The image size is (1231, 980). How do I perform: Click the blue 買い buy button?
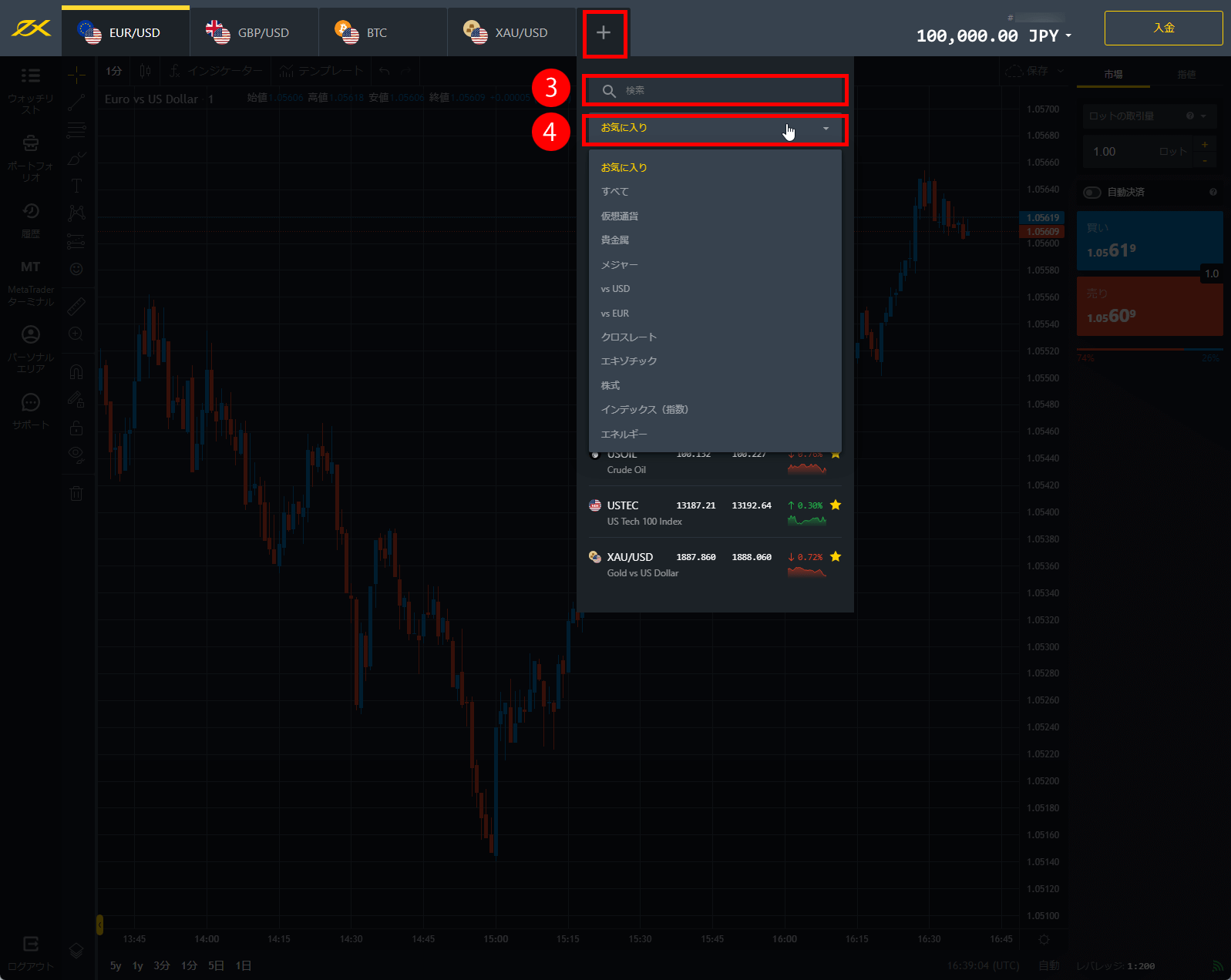click(x=1149, y=240)
